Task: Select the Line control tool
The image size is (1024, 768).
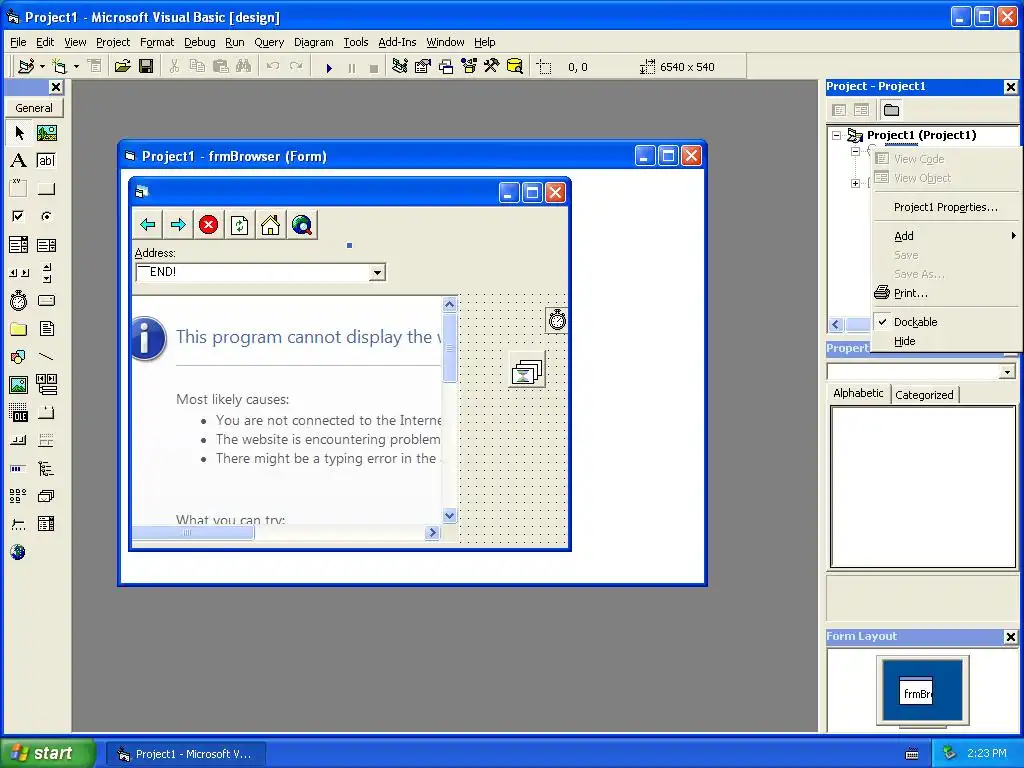Action: [46, 357]
